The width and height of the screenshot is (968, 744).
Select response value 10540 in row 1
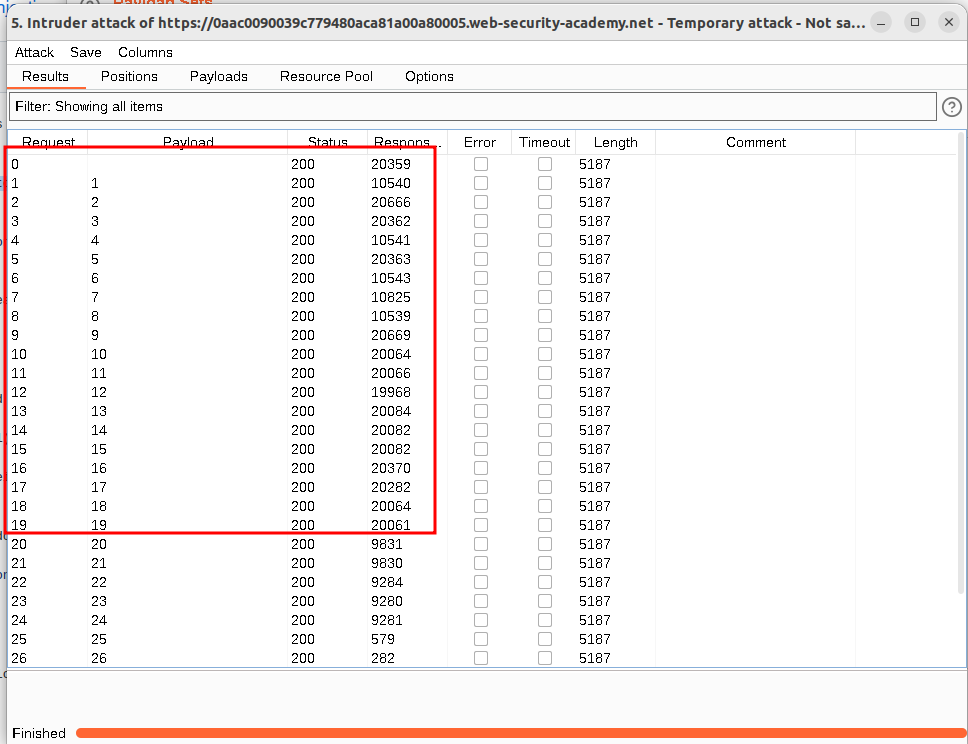[x=391, y=183]
